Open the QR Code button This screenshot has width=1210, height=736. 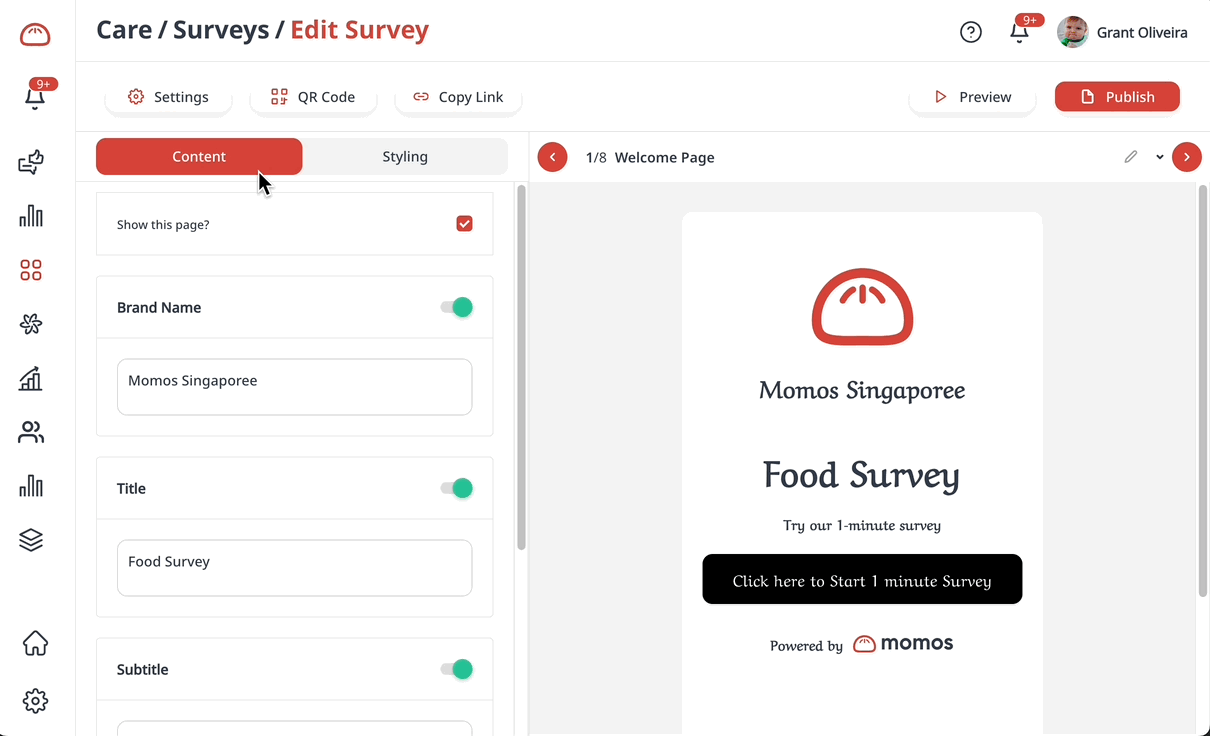[x=313, y=97]
